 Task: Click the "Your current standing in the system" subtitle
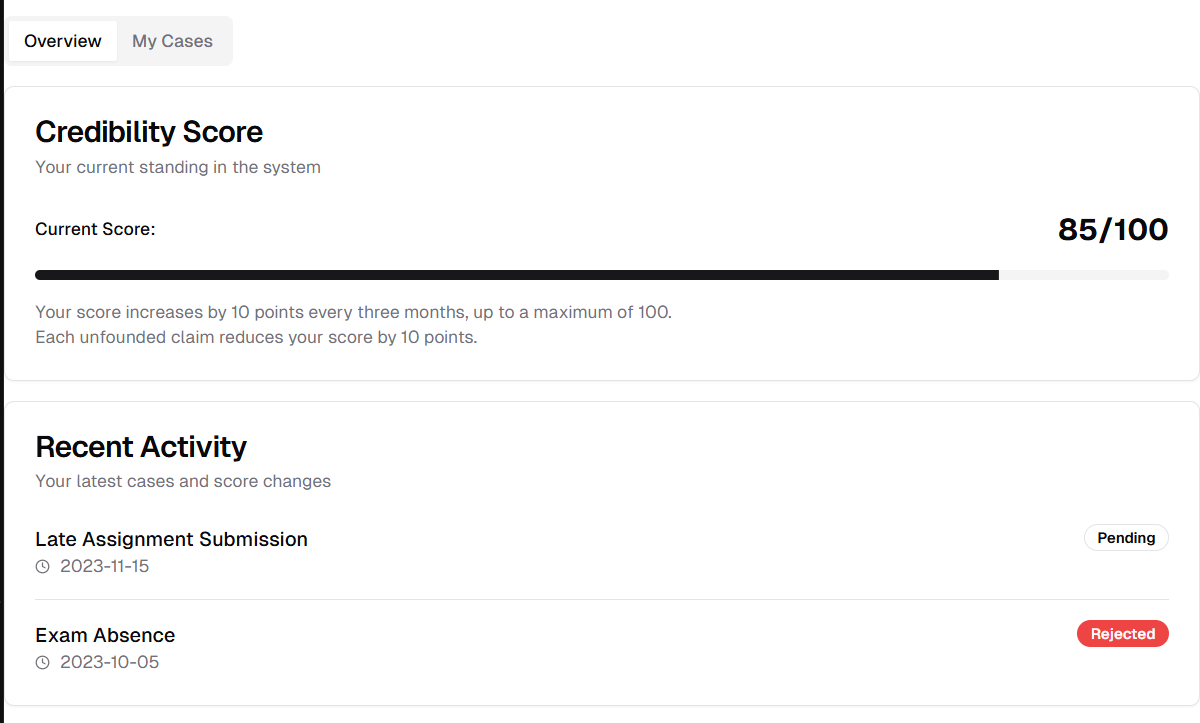point(178,167)
